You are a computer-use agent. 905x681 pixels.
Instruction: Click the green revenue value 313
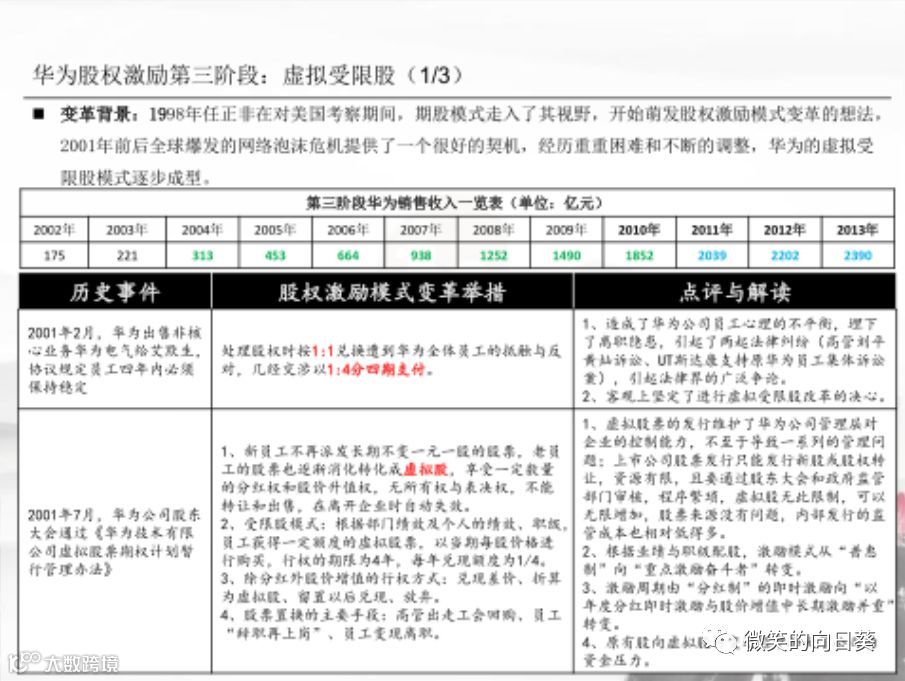pyautogui.click(x=202, y=255)
